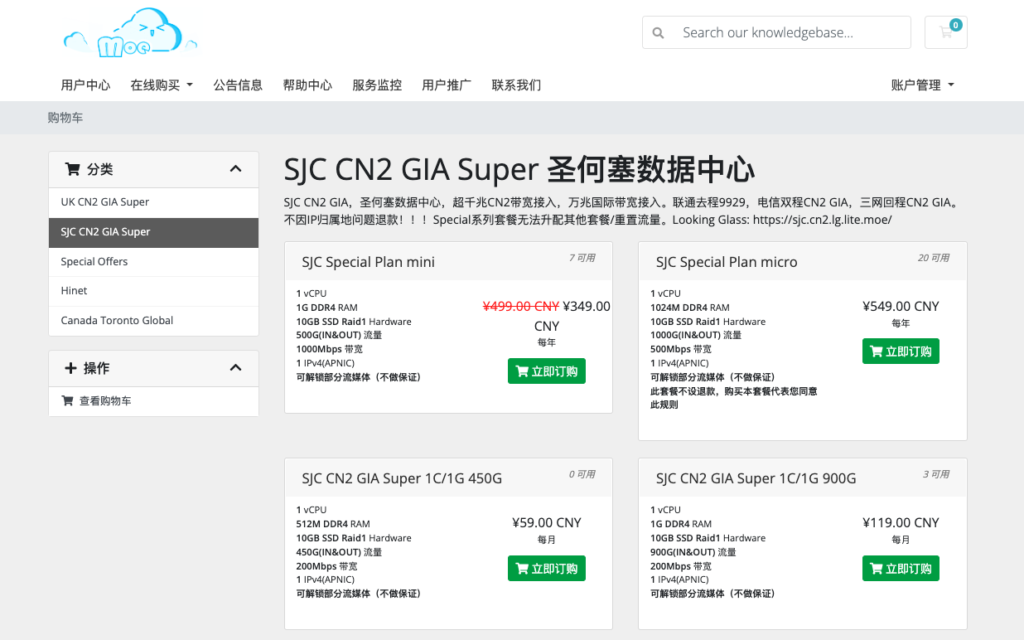
Task: Click the 3 可用 availability label
Action: coord(936,474)
